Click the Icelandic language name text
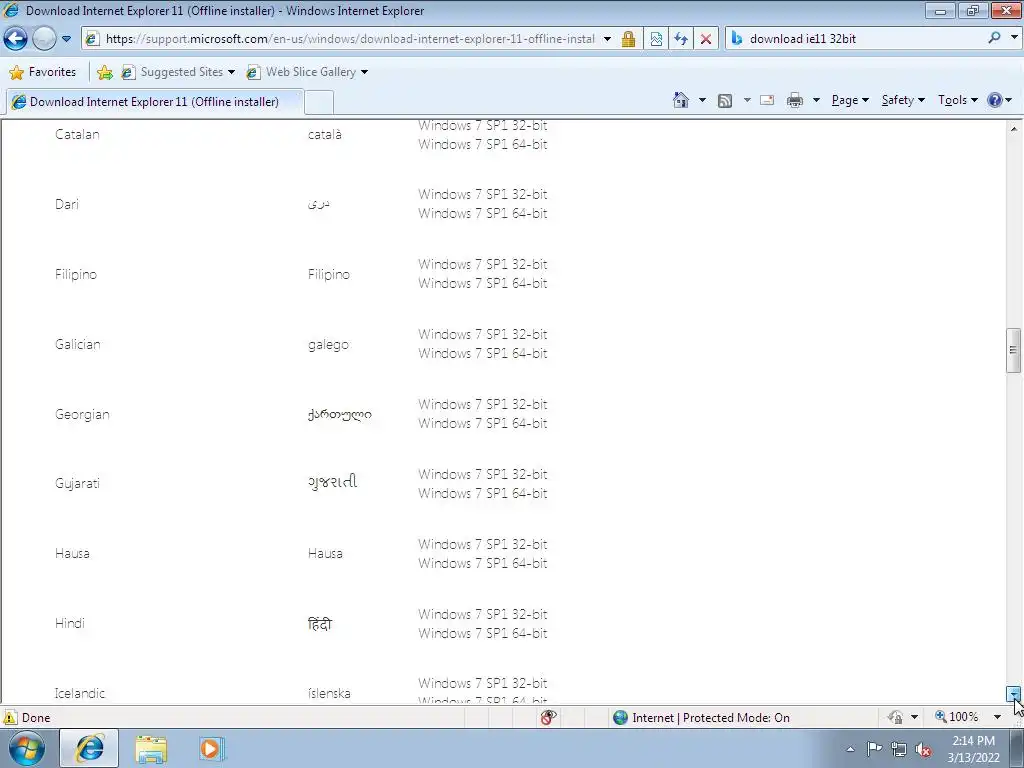 [80, 694]
